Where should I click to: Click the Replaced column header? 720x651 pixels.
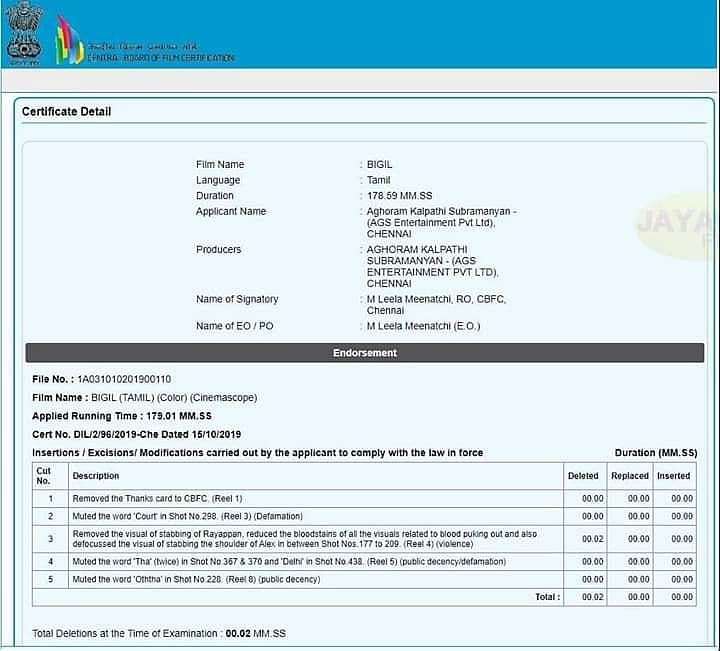(x=630, y=476)
